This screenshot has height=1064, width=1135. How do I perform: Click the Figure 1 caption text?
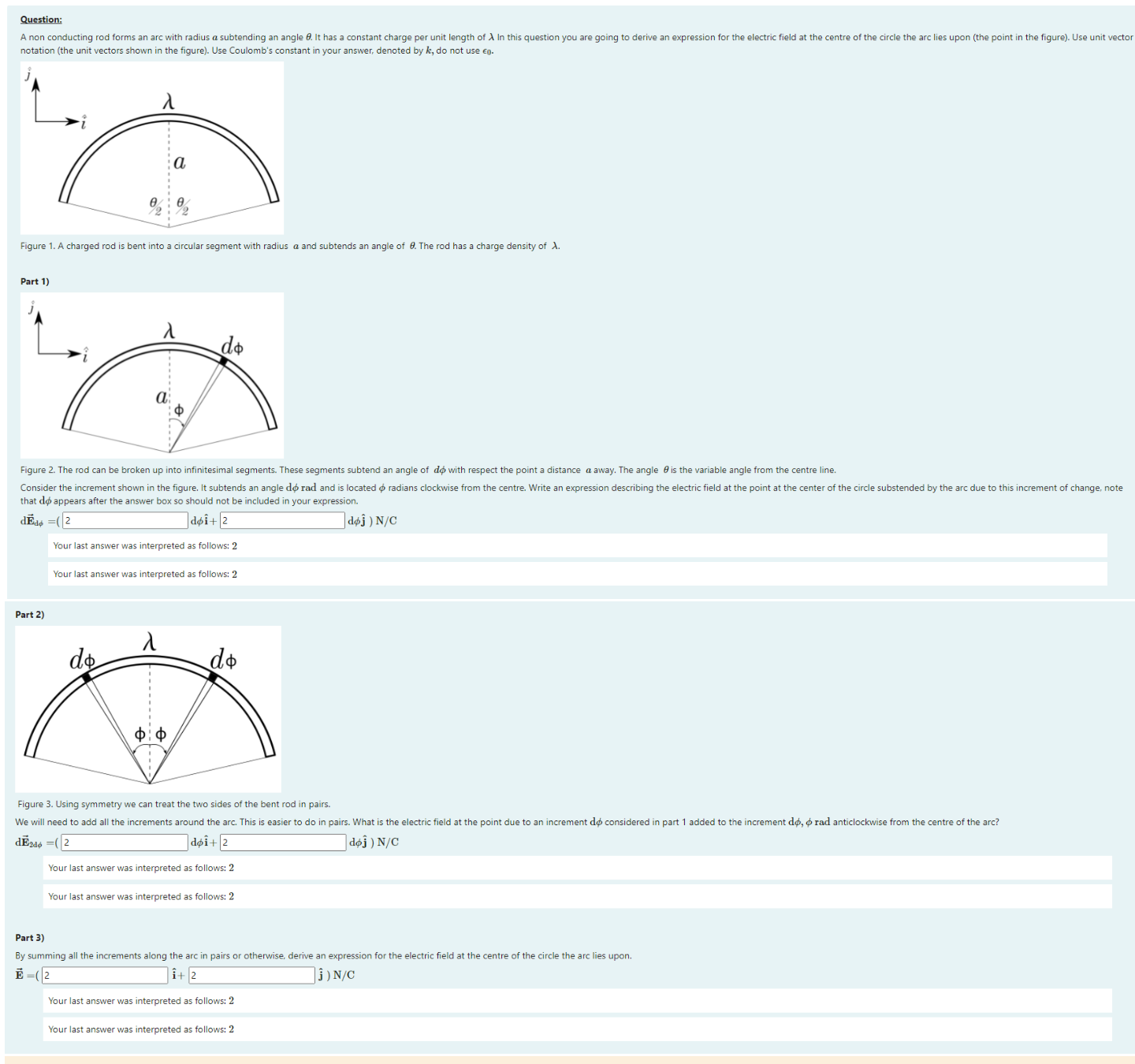click(x=290, y=247)
